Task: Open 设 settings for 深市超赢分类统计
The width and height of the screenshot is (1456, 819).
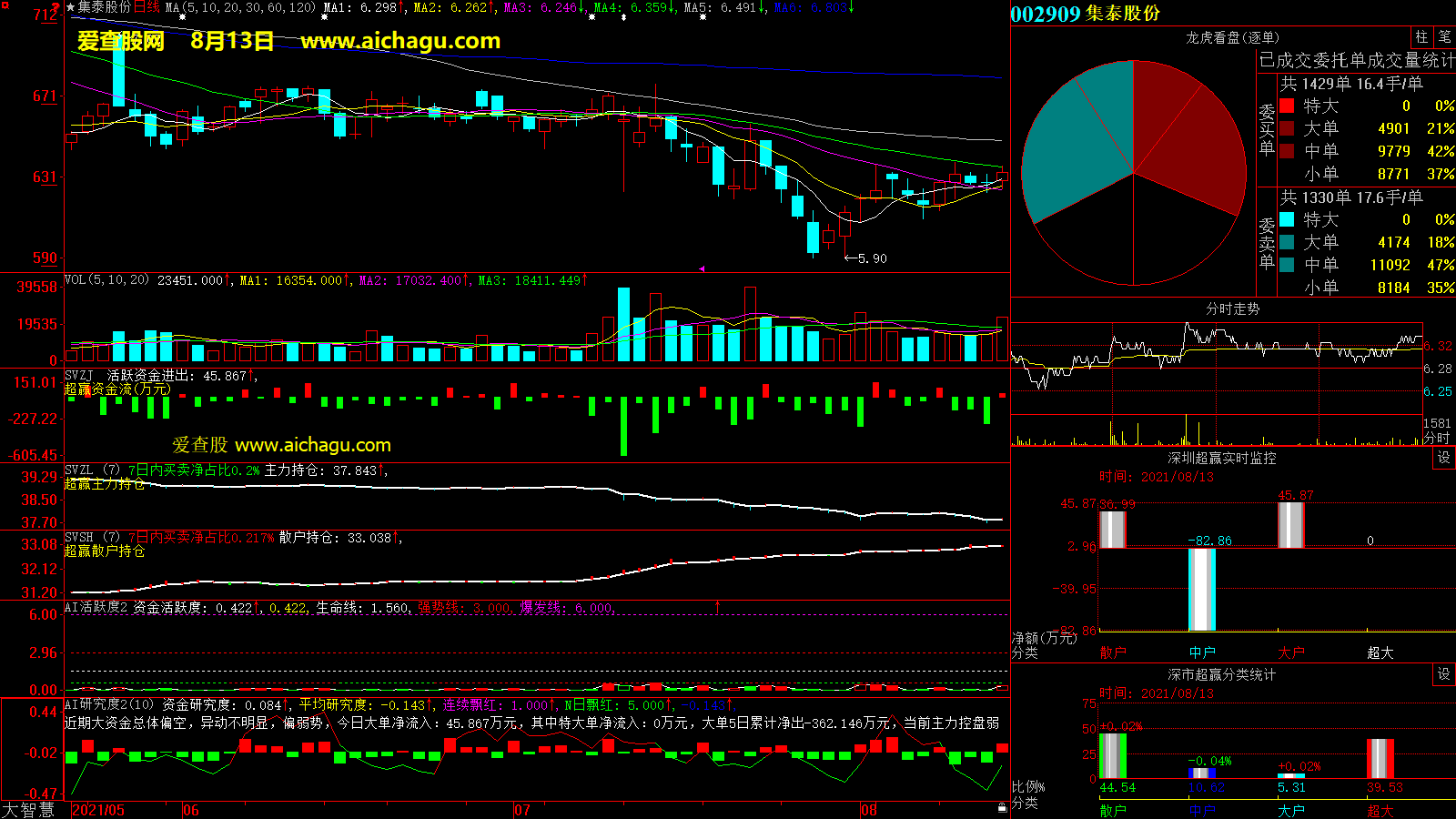Action: [x=1444, y=674]
